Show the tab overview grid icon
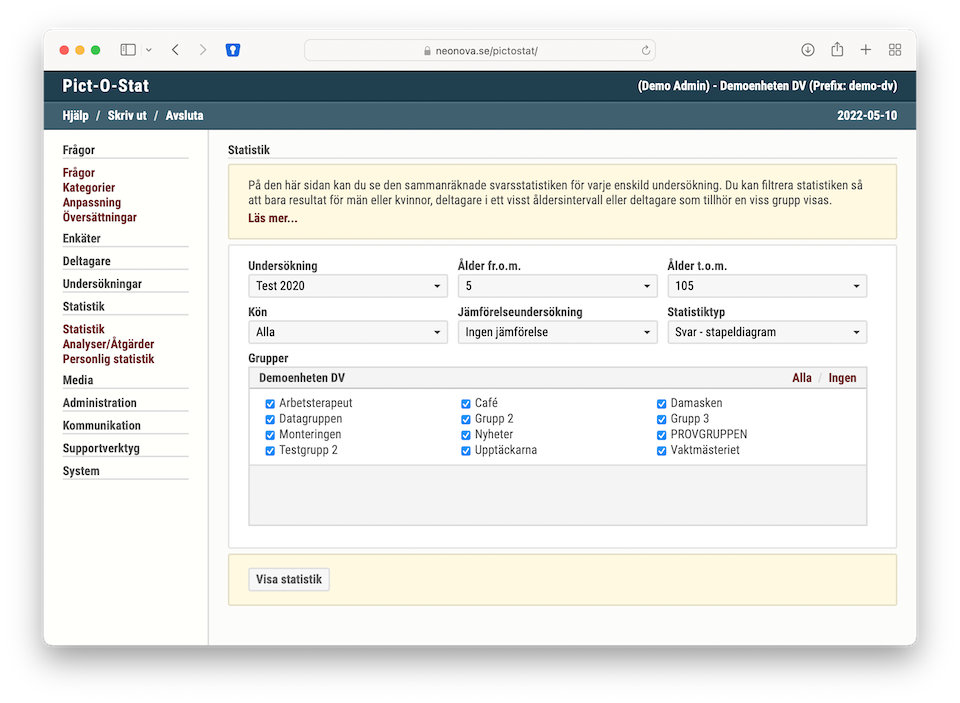Viewport: 960px width, 703px height. click(895, 50)
